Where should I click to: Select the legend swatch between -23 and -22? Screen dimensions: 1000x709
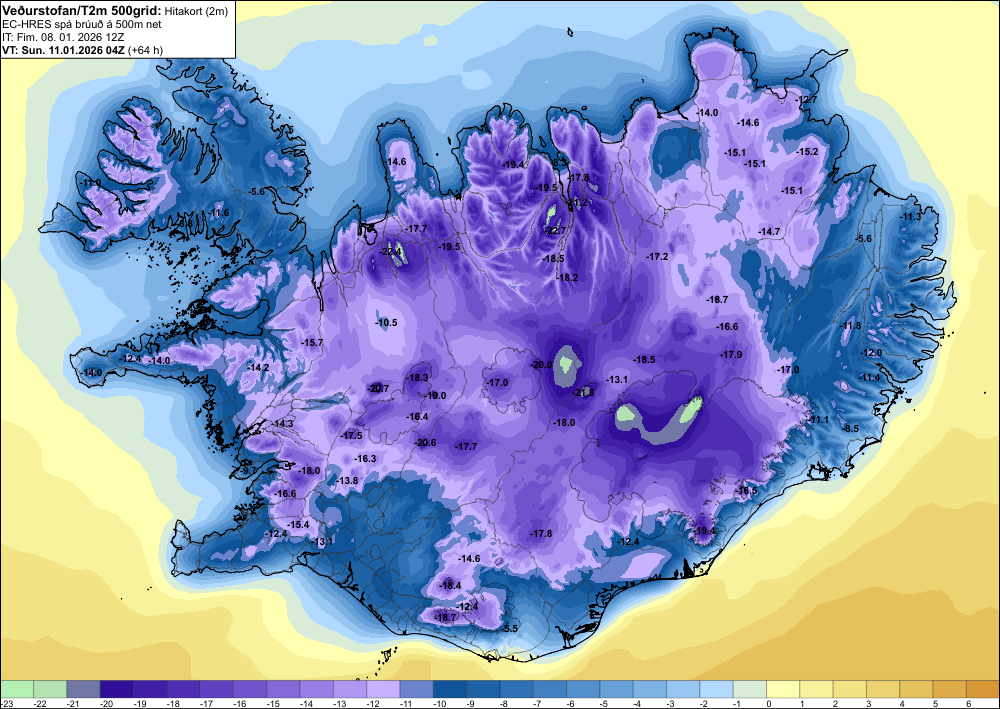click(17, 689)
